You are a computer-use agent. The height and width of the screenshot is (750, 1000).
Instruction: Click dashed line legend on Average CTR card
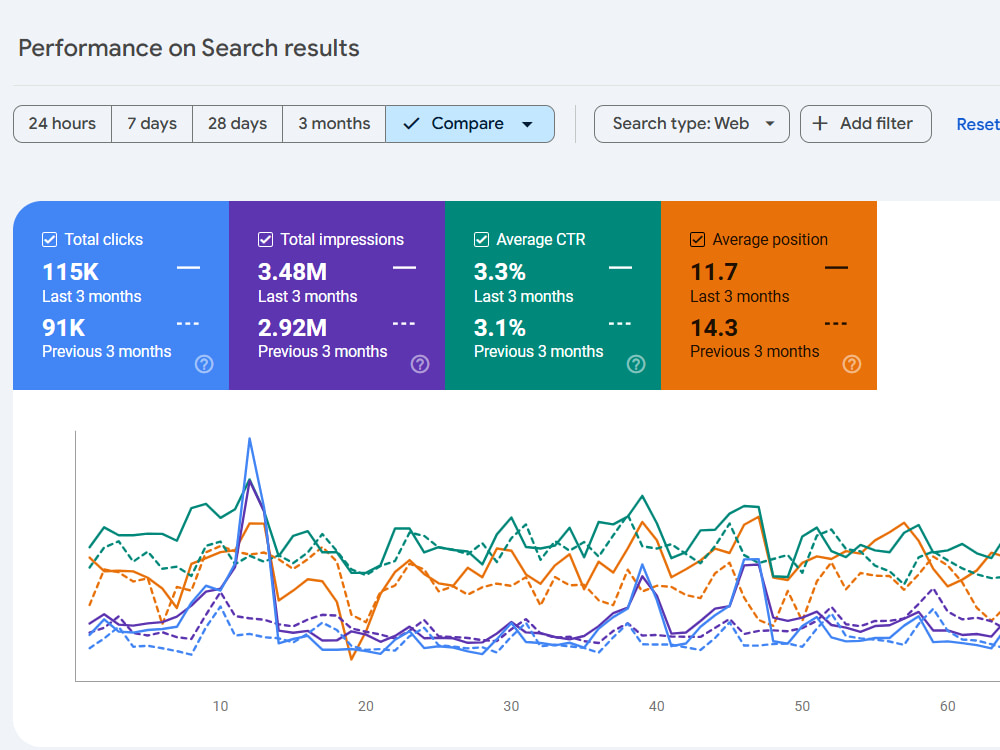coord(620,324)
